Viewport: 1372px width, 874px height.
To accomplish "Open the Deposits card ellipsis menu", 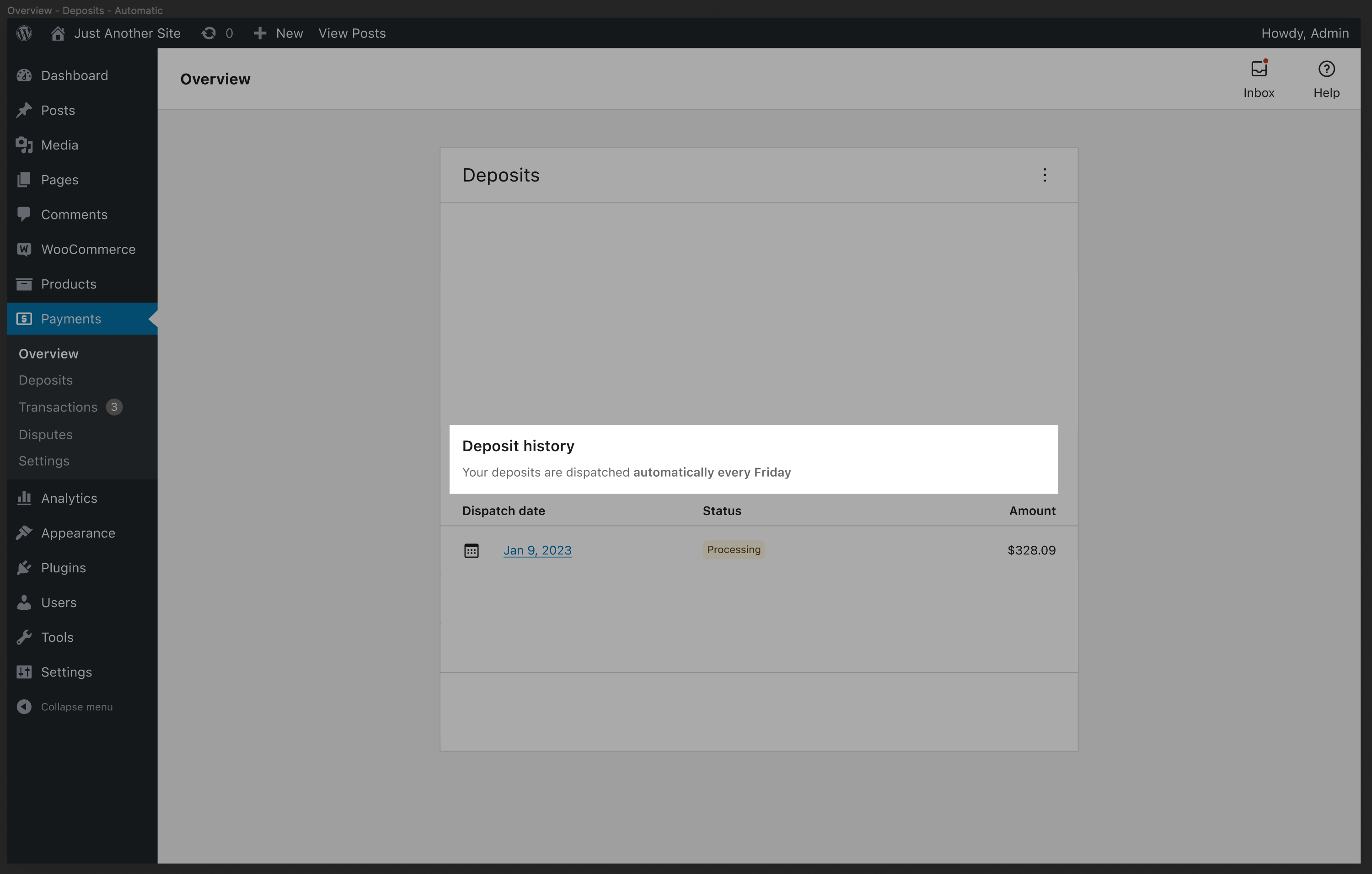I will click(x=1045, y=175).
